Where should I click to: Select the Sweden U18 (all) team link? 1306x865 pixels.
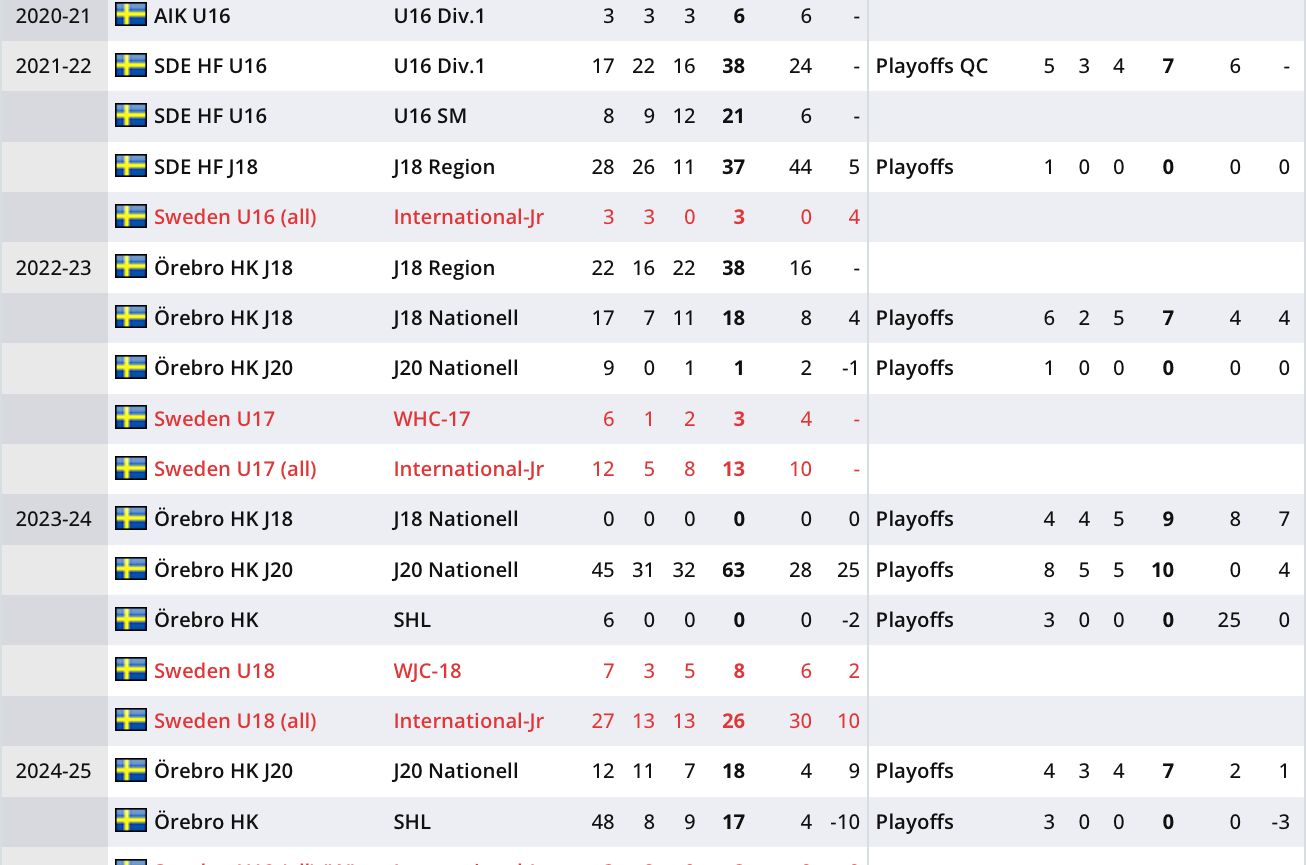235,721
